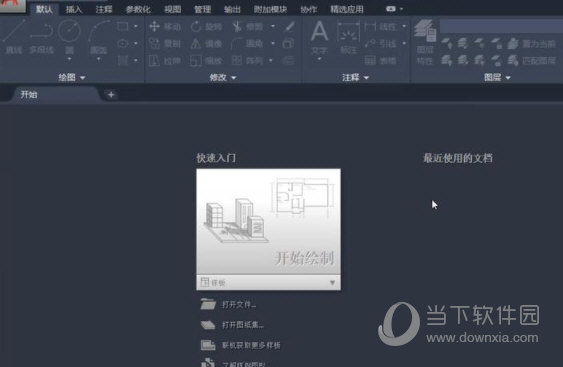This screenshot has width=563, height=367.
Task: Activate the Array (阵列) tool
Action: coord(248,60)
